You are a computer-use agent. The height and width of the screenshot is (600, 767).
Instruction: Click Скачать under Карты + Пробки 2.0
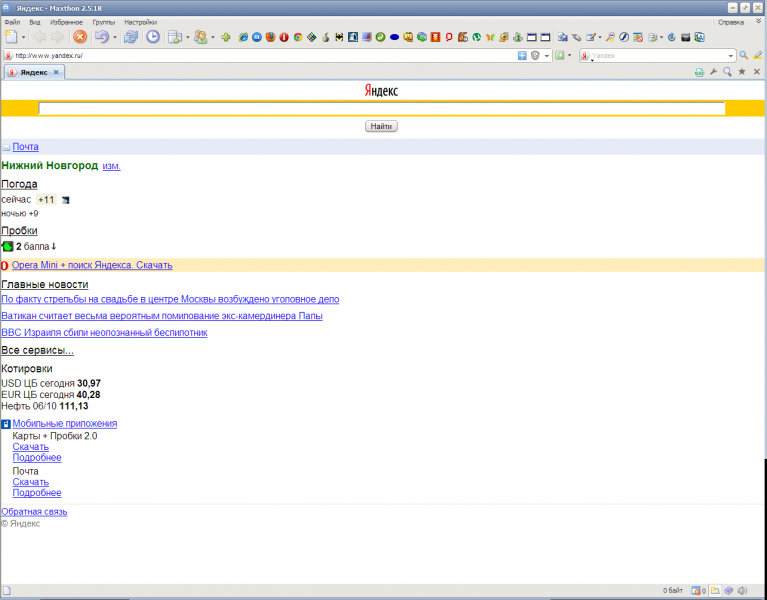pyautogui.click(x=30, y=446)
